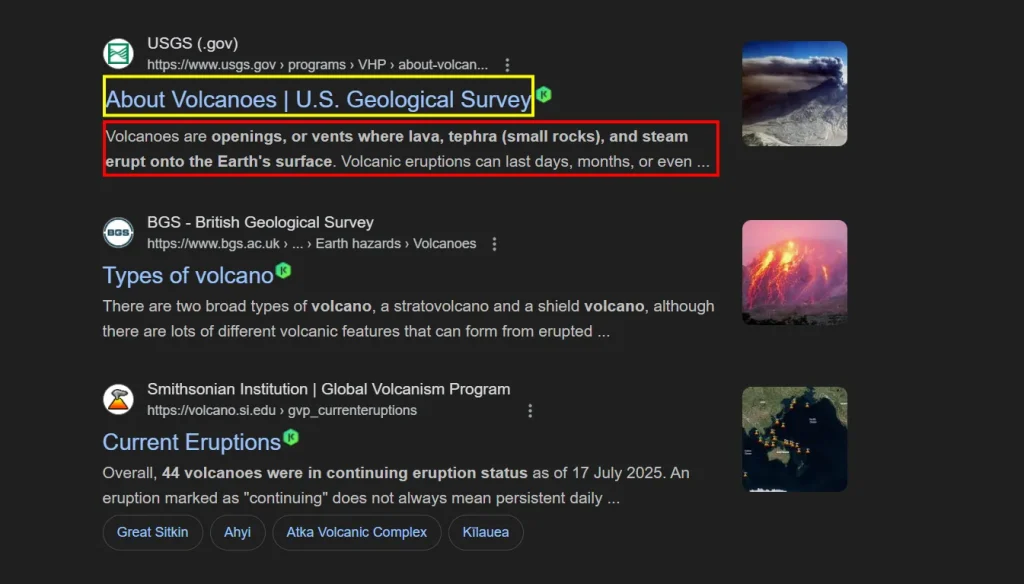
Task: Click green safety badge beside About Volcanoes
Action: coord(544,95)
